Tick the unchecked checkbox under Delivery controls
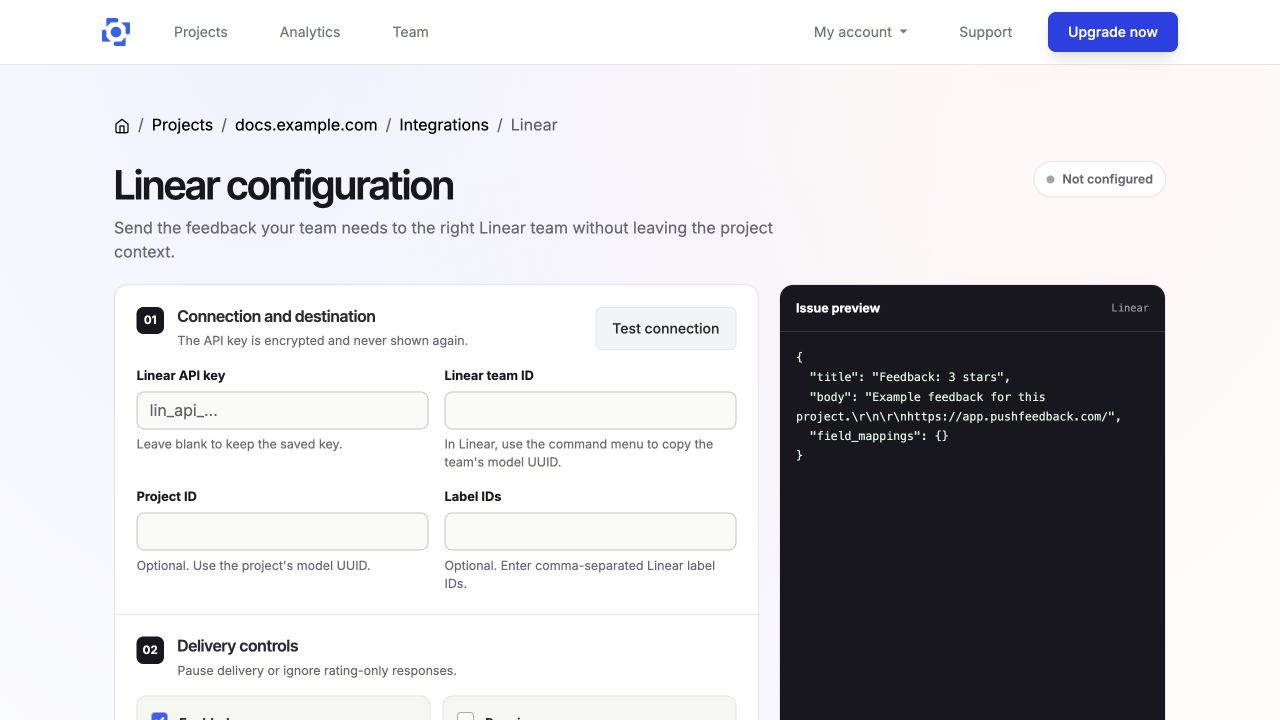 click(465, 716)
